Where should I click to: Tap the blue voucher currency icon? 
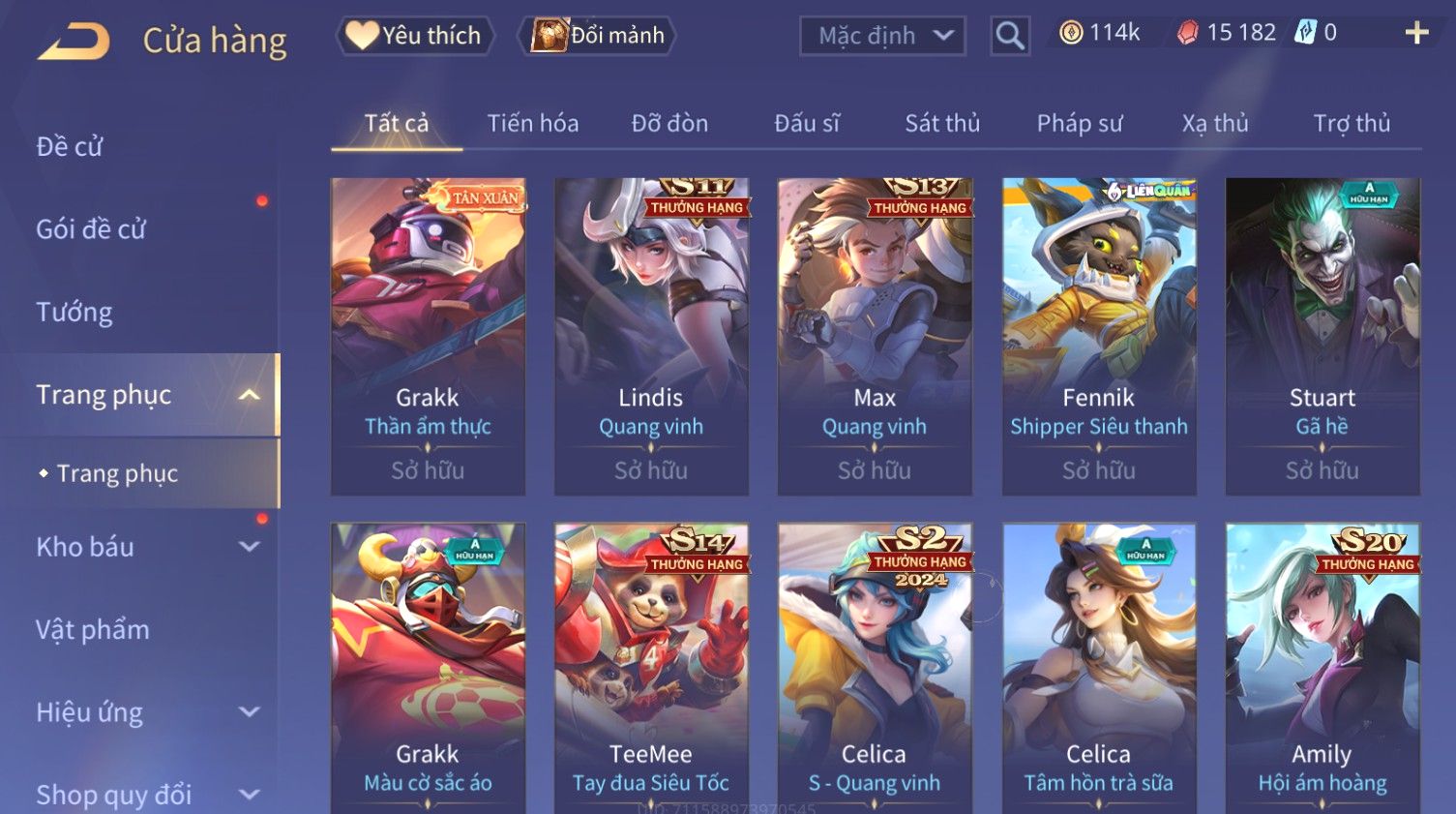(1306, 33)
